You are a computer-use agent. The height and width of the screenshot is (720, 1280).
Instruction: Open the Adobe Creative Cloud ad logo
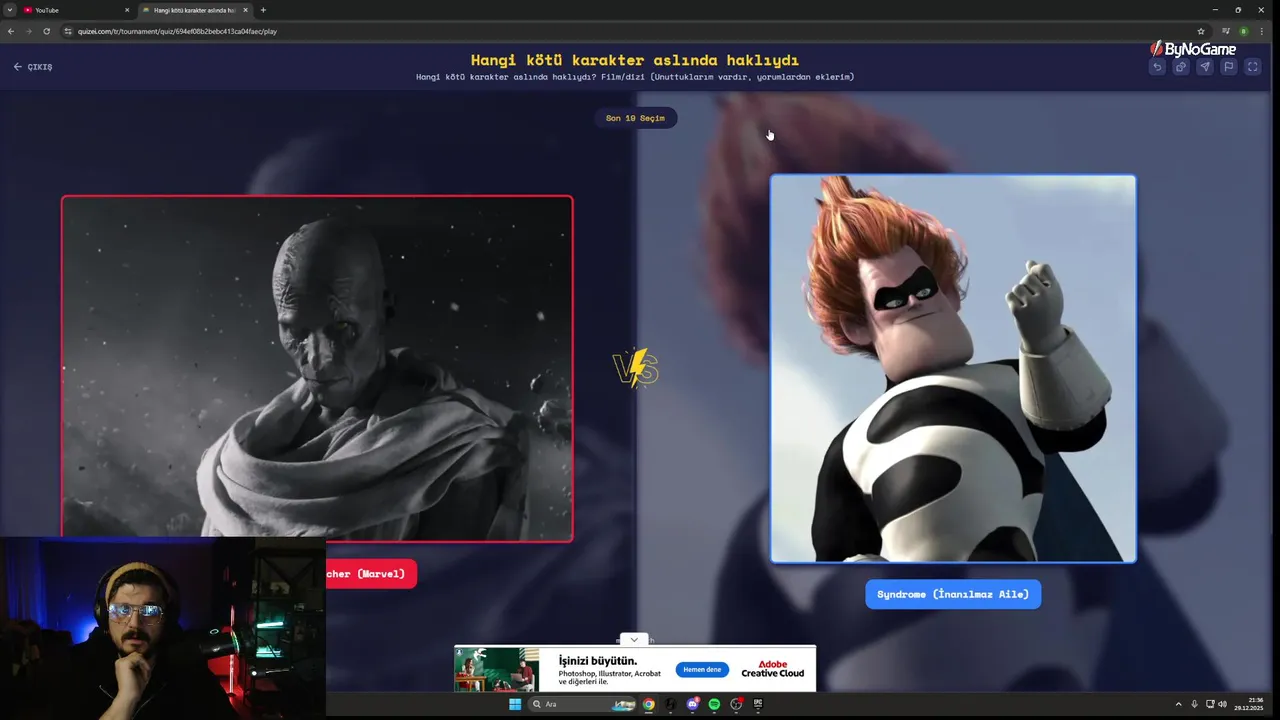tap(772, 669)
